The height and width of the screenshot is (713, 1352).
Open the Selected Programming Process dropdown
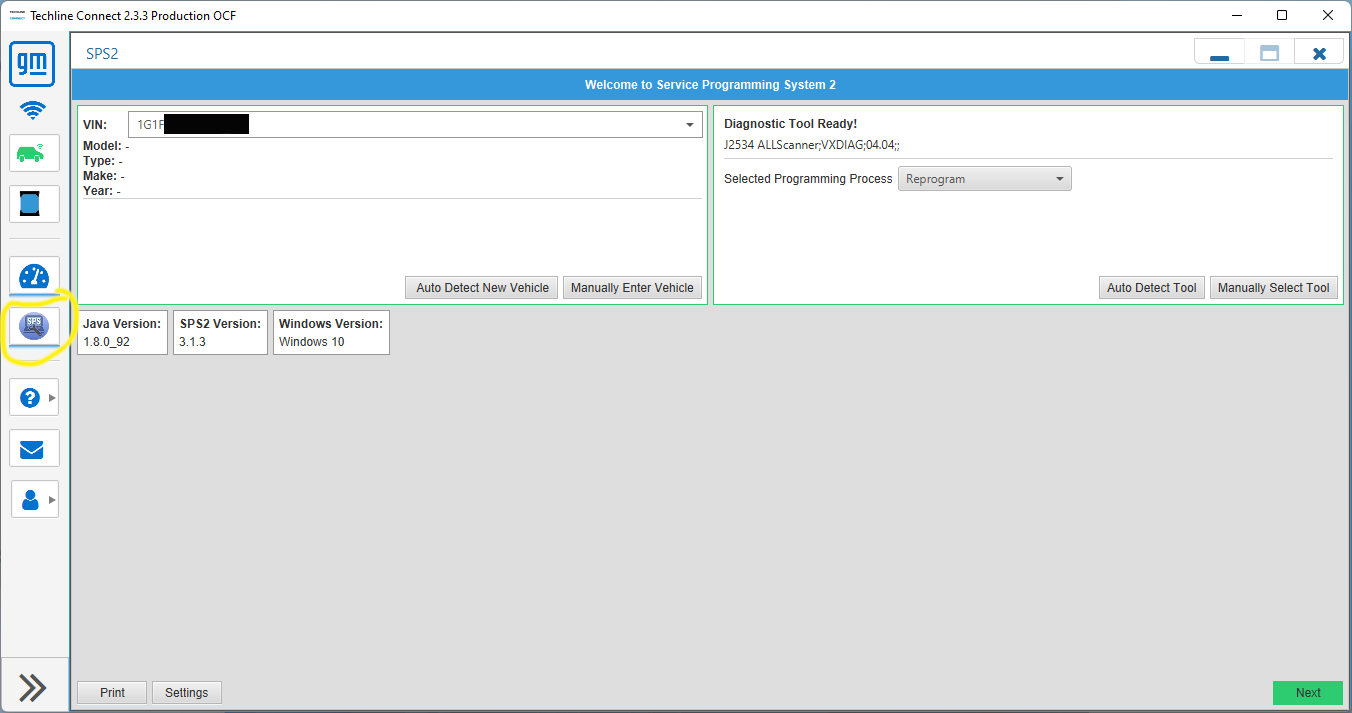pyautogui.click(x=984, y=179)
